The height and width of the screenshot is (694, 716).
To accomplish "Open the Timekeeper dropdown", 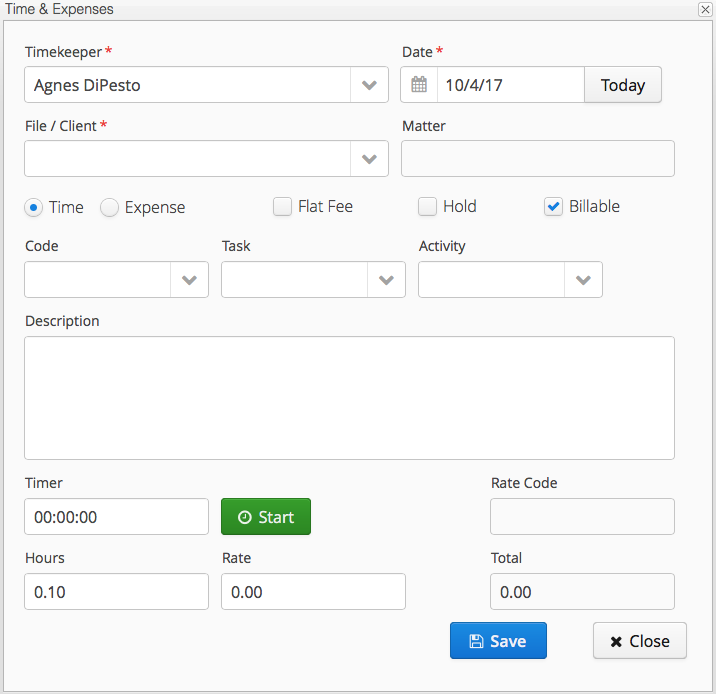I will tap(369, 85).
